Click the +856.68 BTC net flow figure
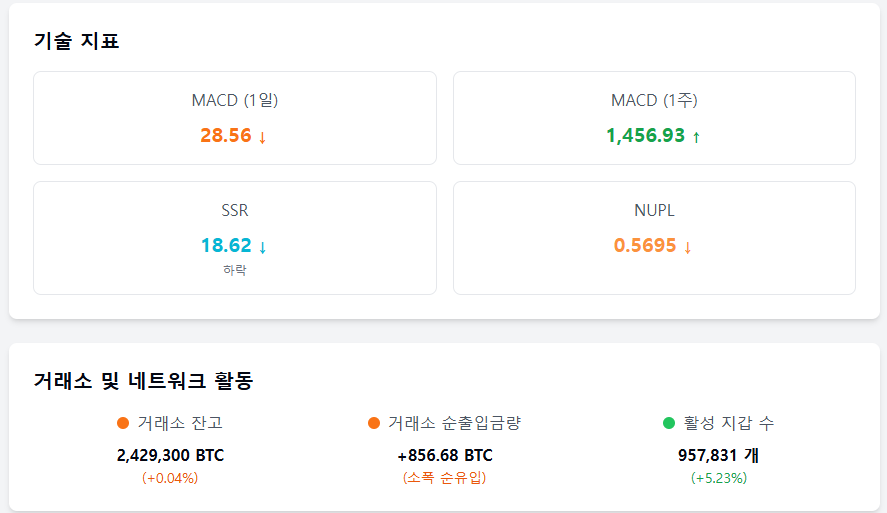887x513 pixels. [445, 455]
